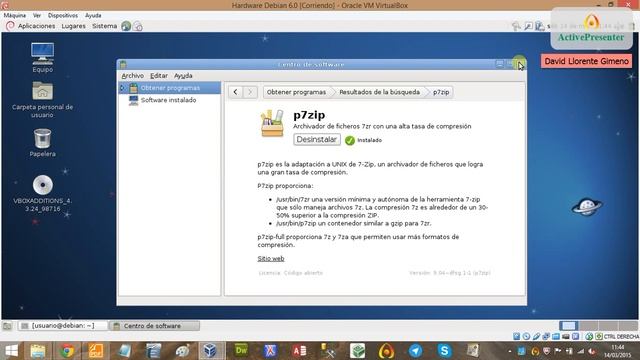
Task: Click the Centro de software taskbar button
Action: pyautogui.click(x=155, y=326)
